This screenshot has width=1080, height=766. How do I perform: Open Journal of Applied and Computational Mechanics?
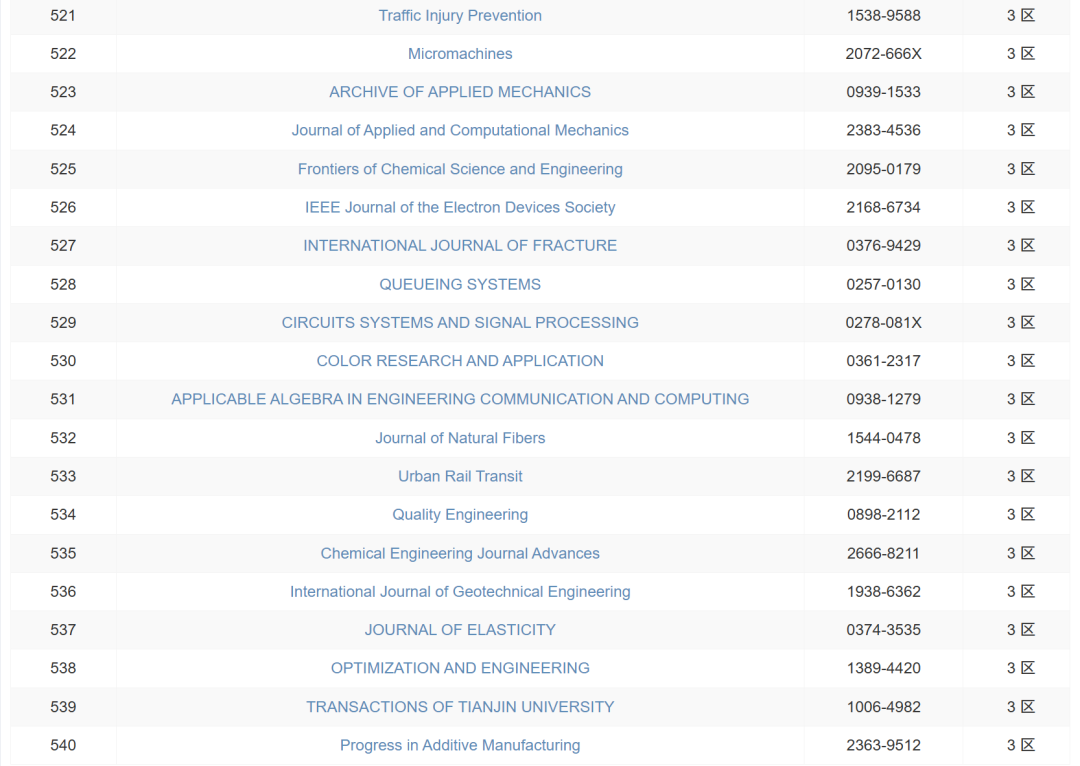(x=460, y=130)
